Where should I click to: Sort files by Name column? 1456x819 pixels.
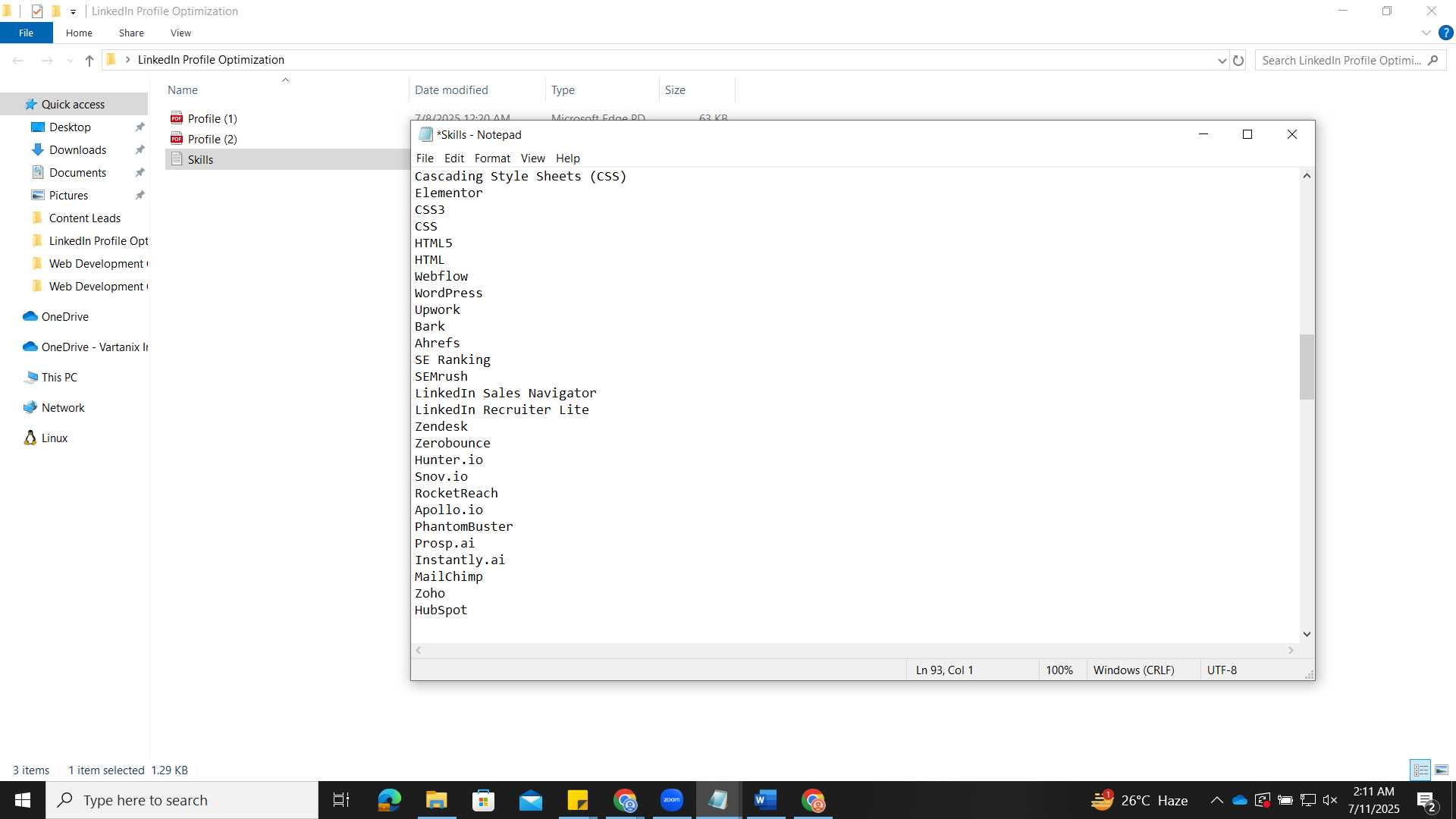(182, 89)
